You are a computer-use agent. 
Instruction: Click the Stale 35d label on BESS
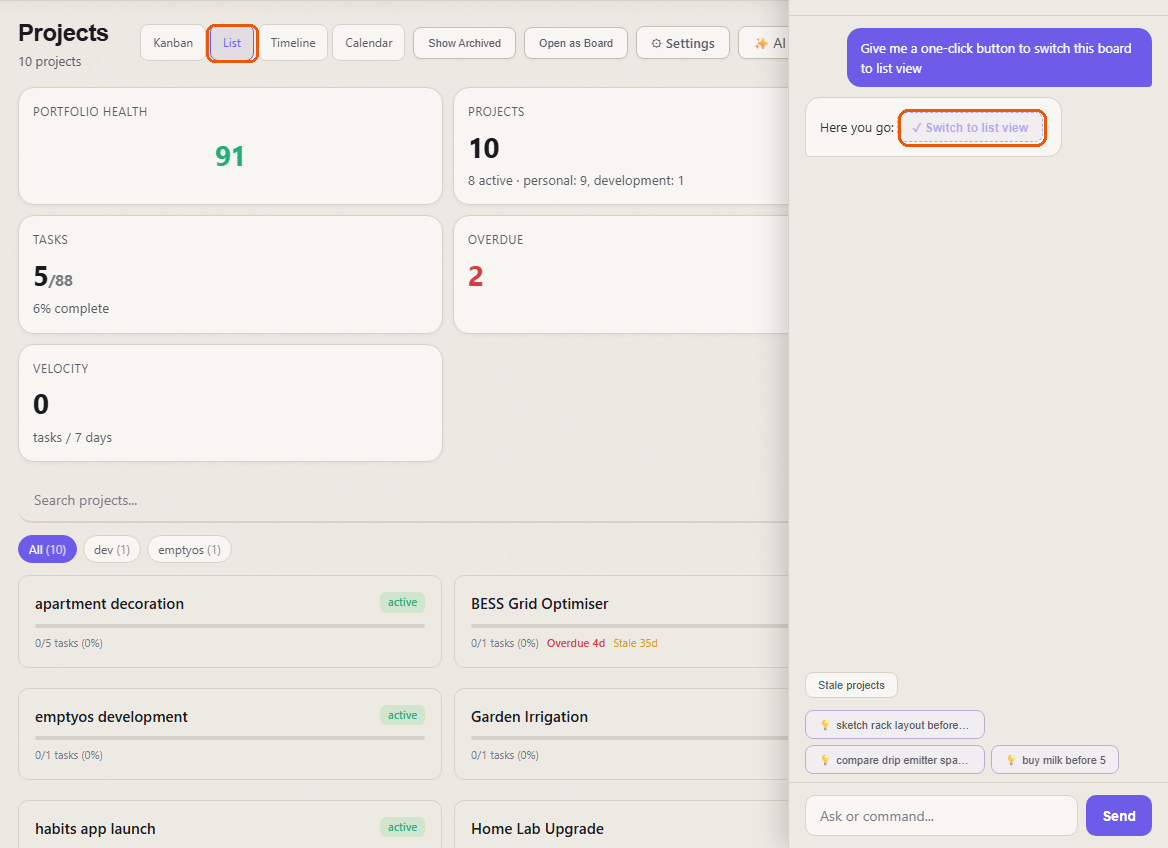click(x=635, y=643)
